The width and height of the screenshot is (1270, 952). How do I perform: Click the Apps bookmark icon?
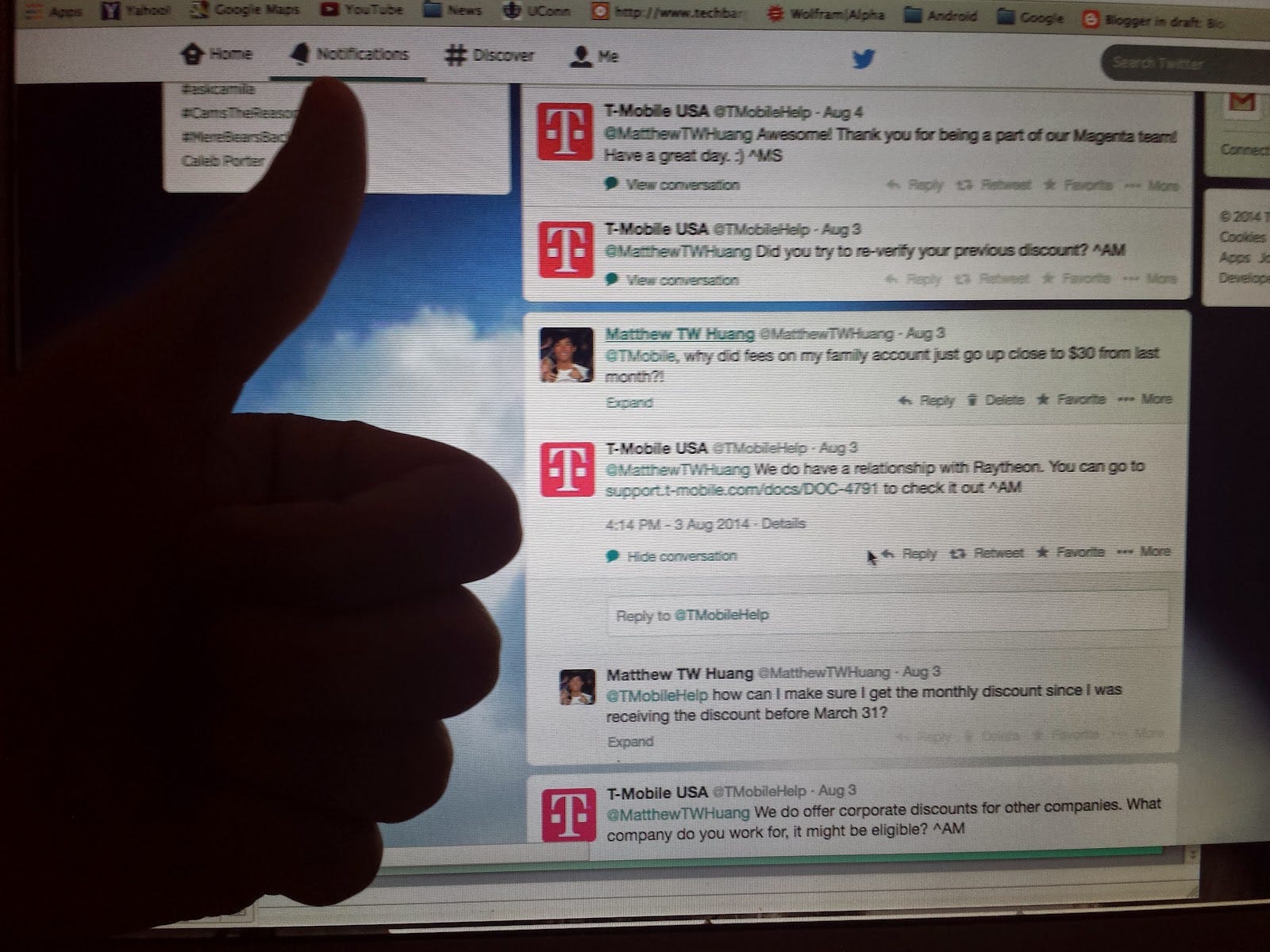56,11
